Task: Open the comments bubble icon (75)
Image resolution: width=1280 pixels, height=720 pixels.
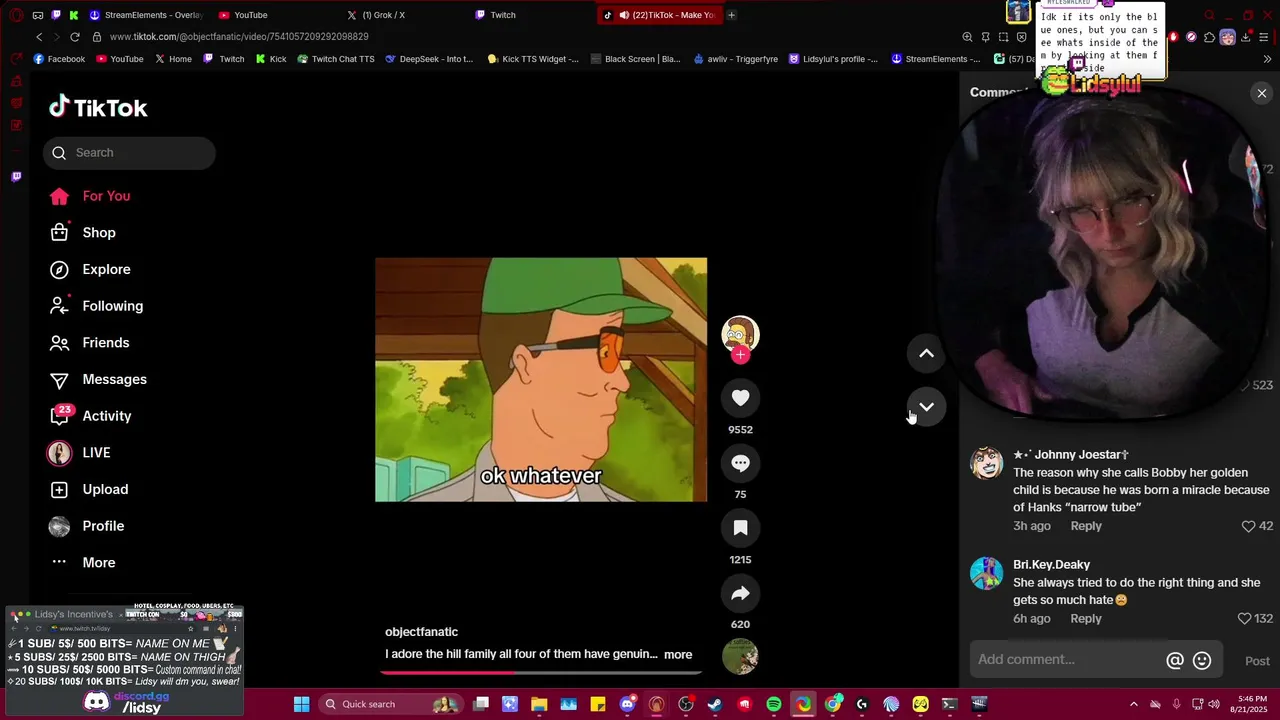Action: click(740, 463)
